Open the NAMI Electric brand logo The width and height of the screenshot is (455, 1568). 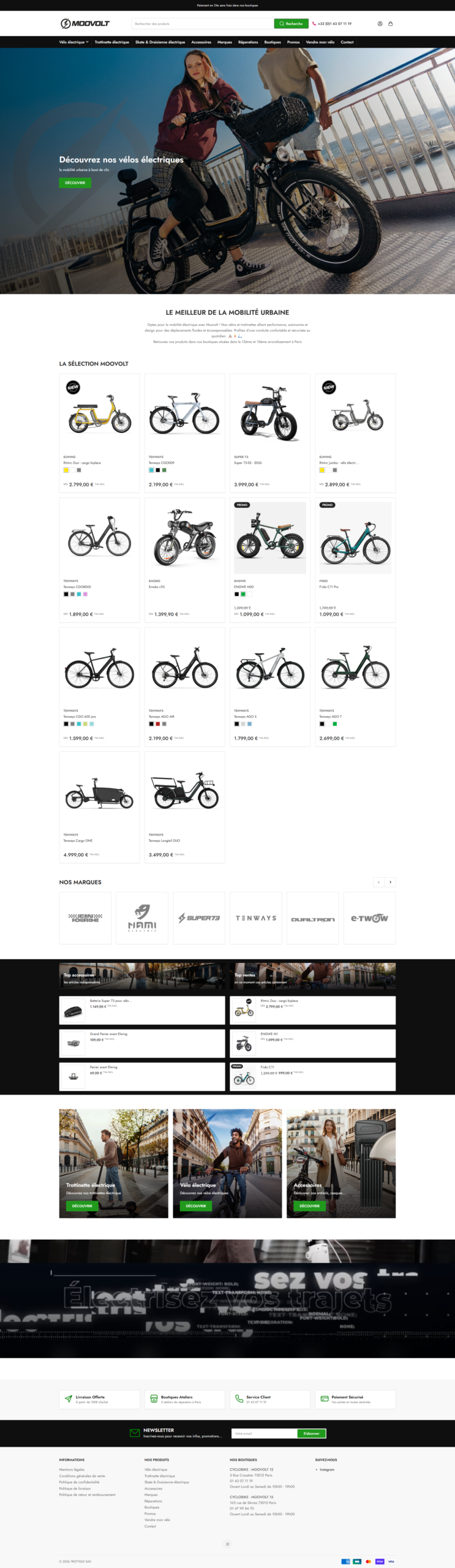(142, 918)
